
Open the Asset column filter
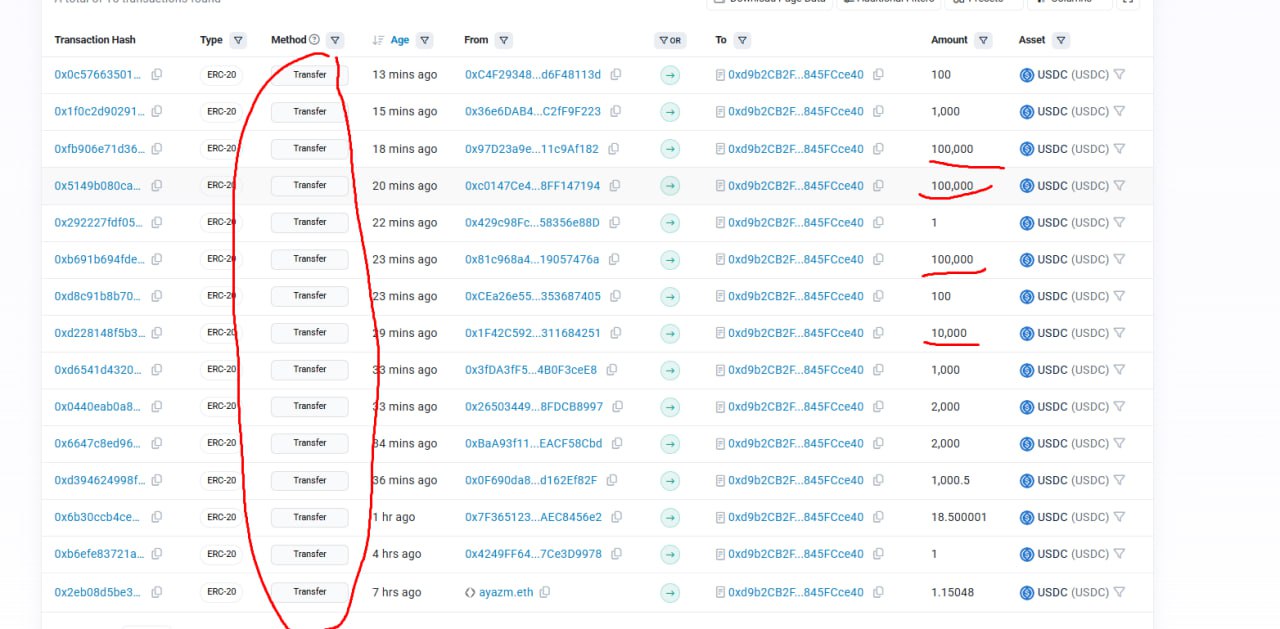click(x=1061, y=41)
